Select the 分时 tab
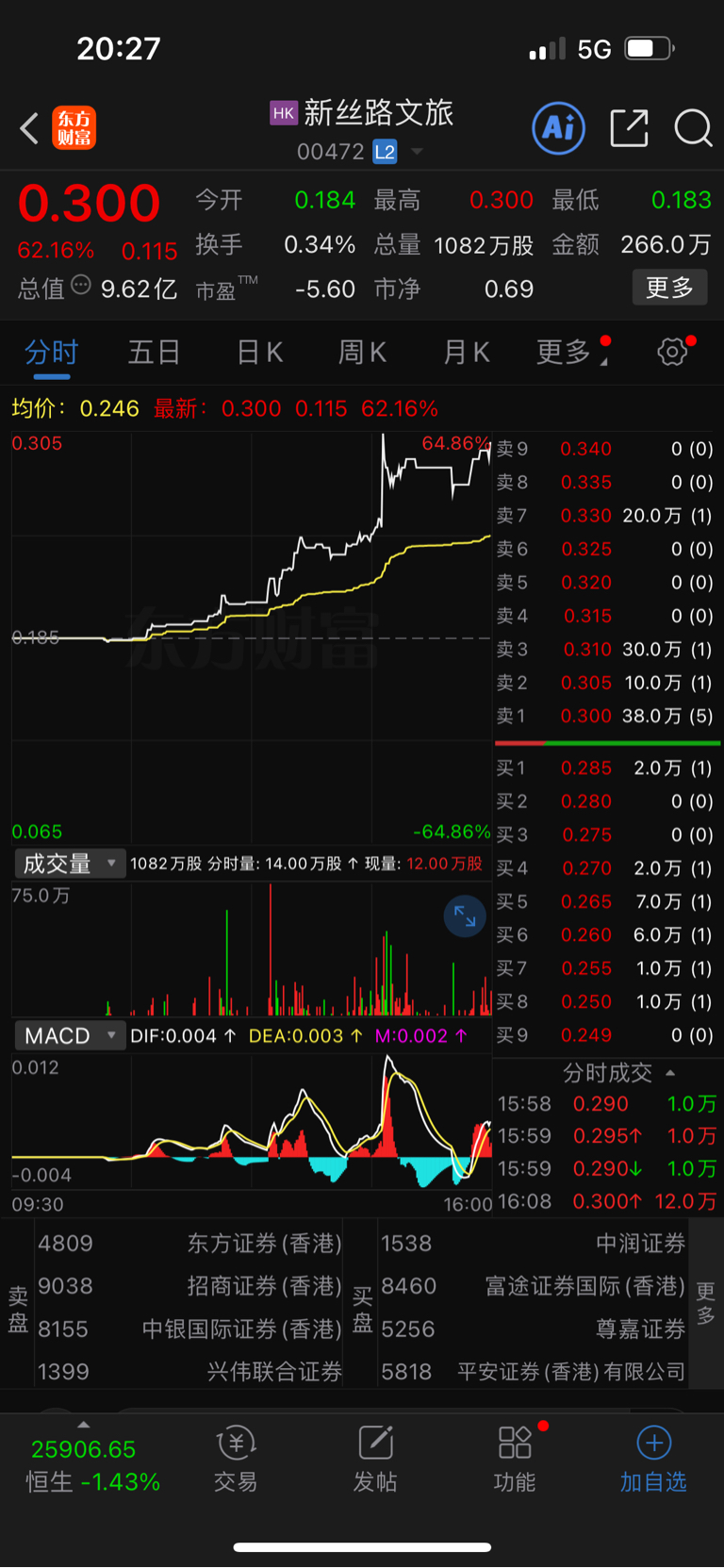724x1568 pixels. tap(51, 353)
